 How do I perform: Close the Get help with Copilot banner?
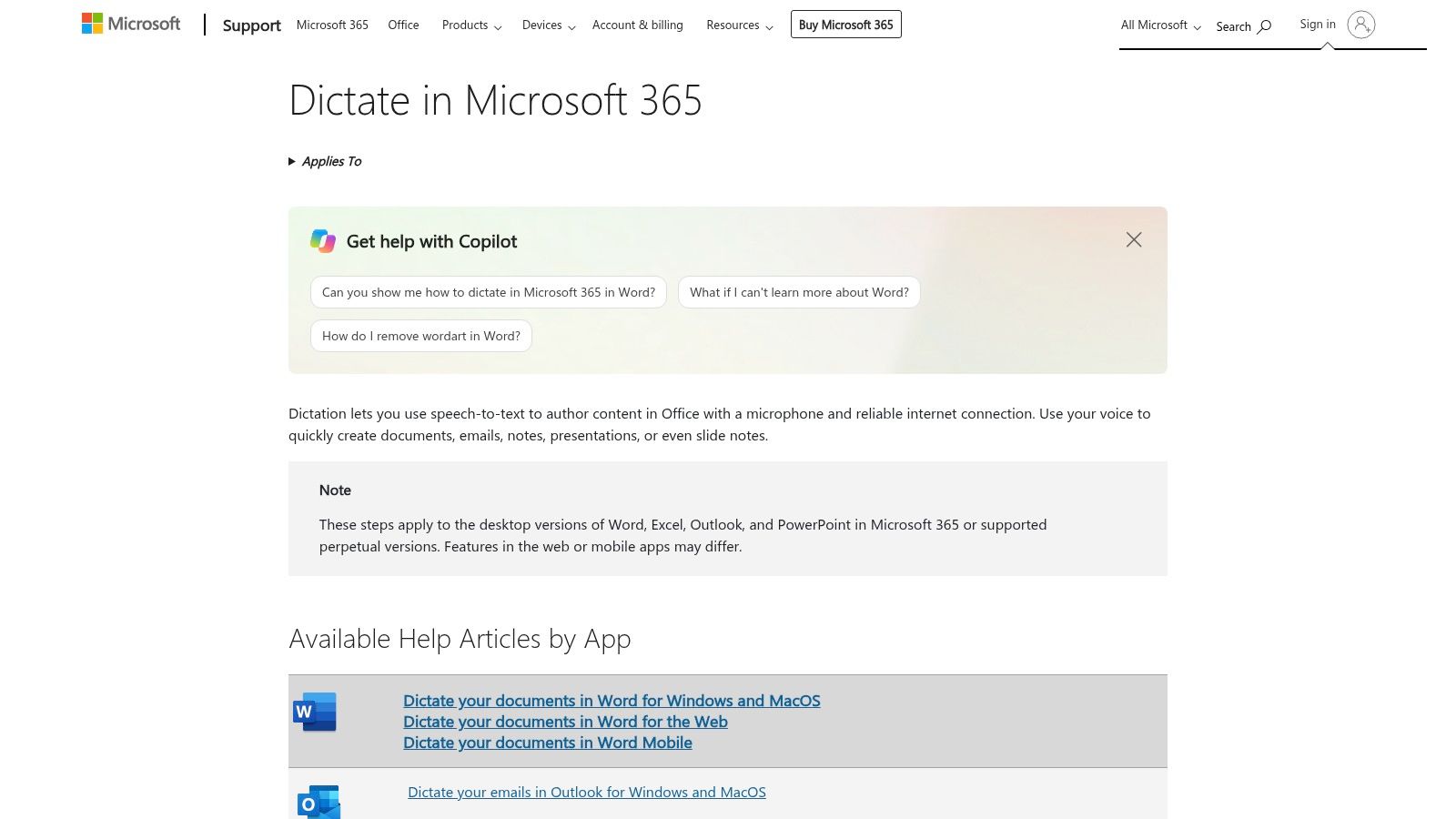click(x=1134, y=239)
